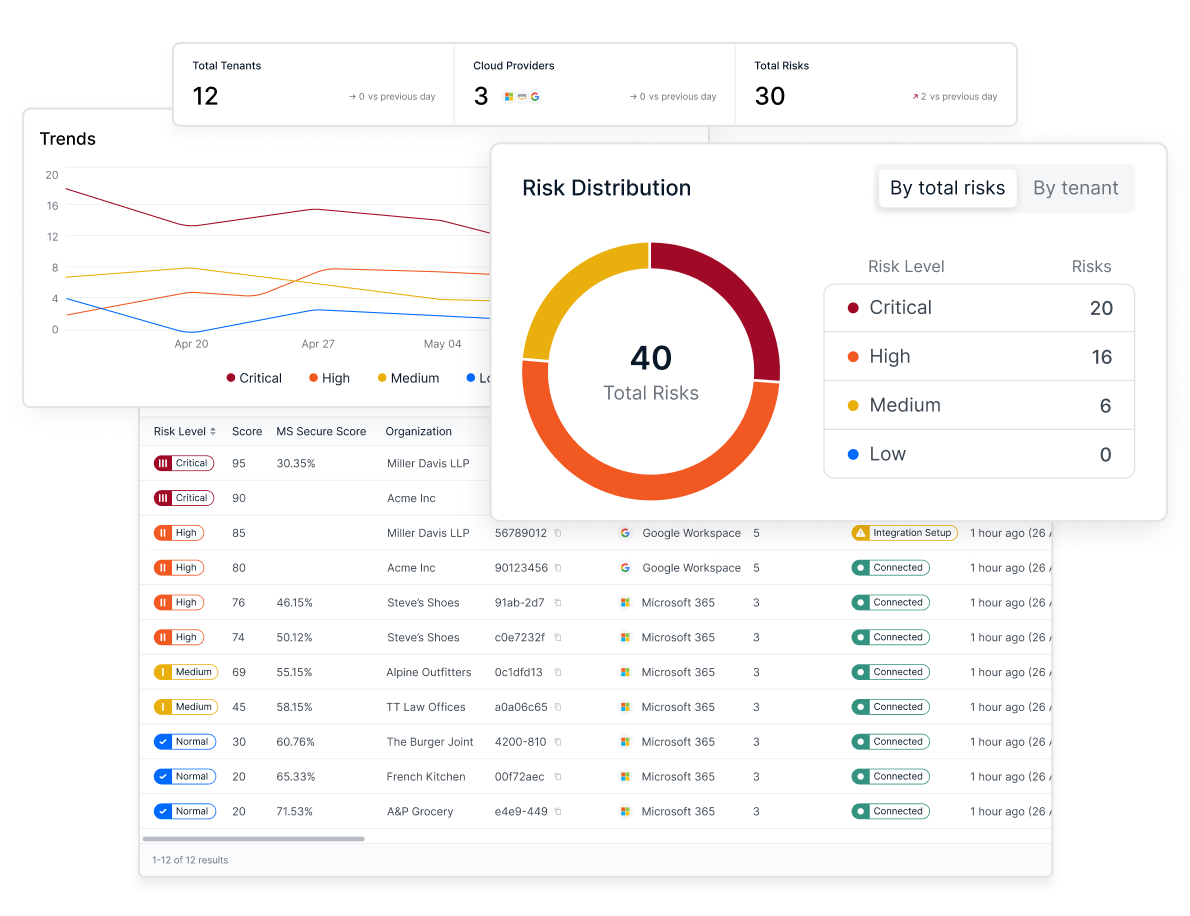This screenshot has height=916, width=1190.
Task: Select High row in risk level table
Action: pyautogui.click(x=979, y=357)
